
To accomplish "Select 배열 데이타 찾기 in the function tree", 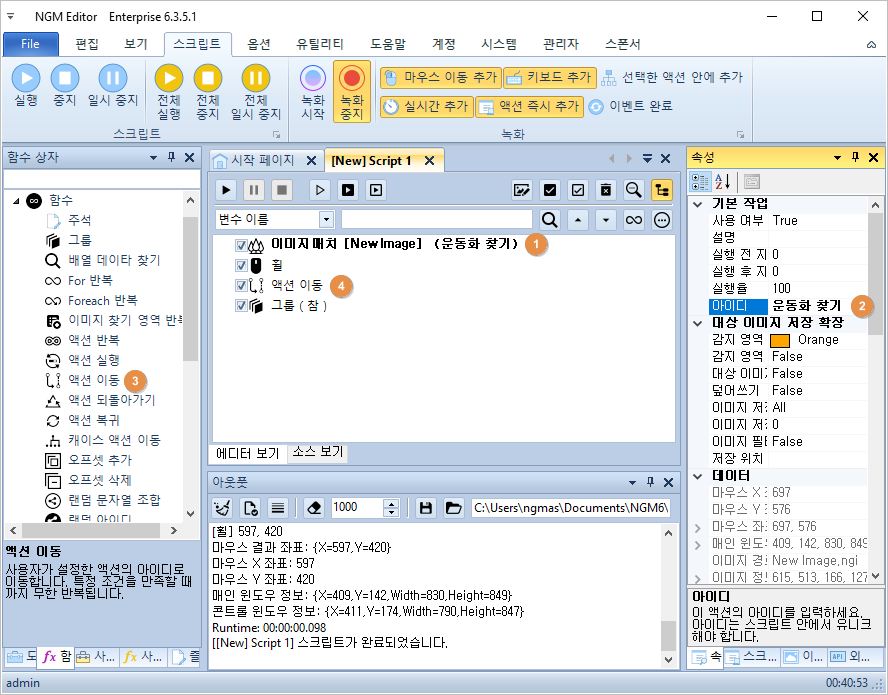I will tap(114, 261).
